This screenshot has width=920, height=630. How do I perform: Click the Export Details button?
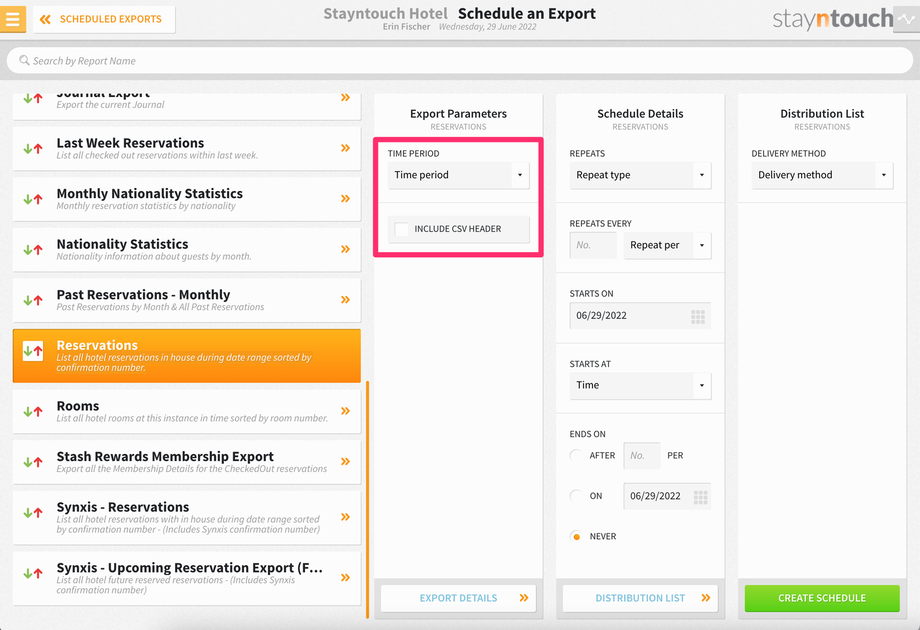[x=458, y=598]
